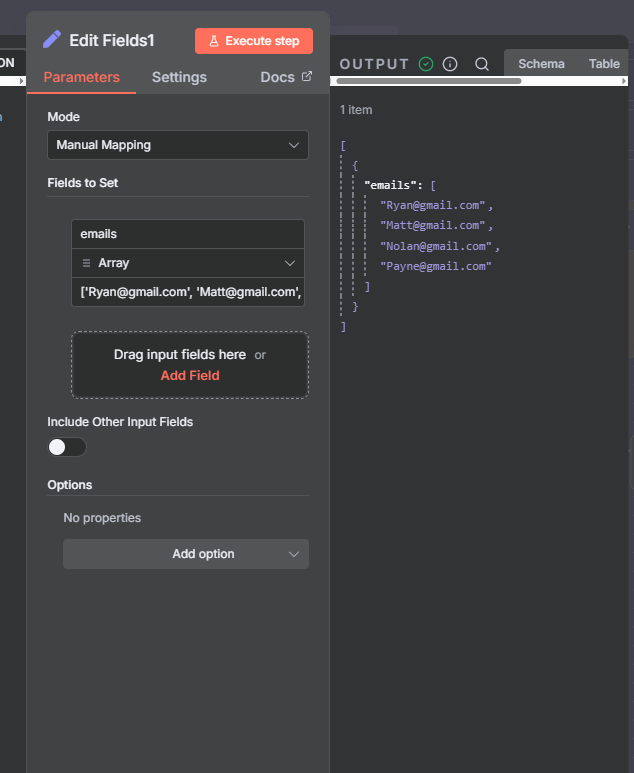Click the info icon next to OUTPUT
Image resolution: width=634 pixels, height=773 pixels.
[450, 64]
